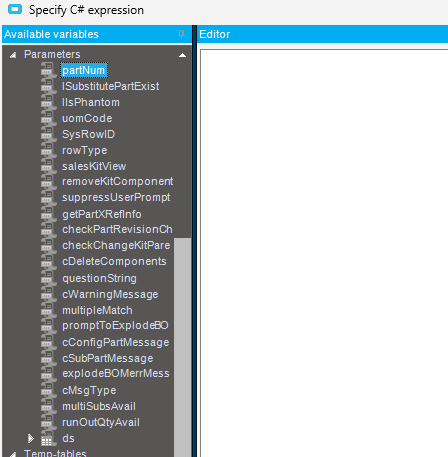Expand the ds dataset node
This screenshot has height=457, width=448.
tap(31, 438)
